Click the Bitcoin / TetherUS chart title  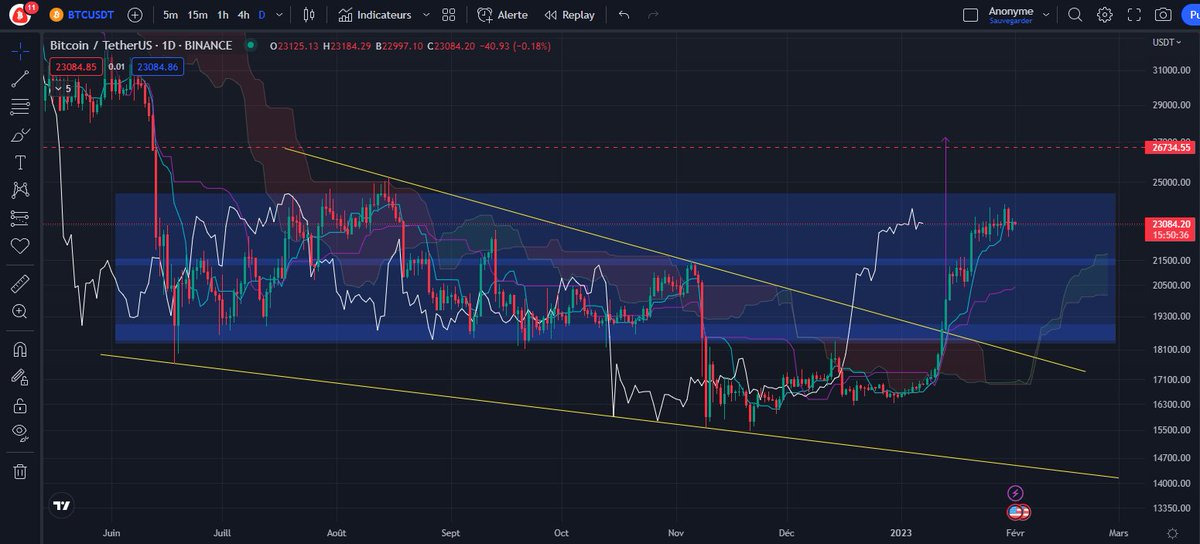click(x=141, y=46)
